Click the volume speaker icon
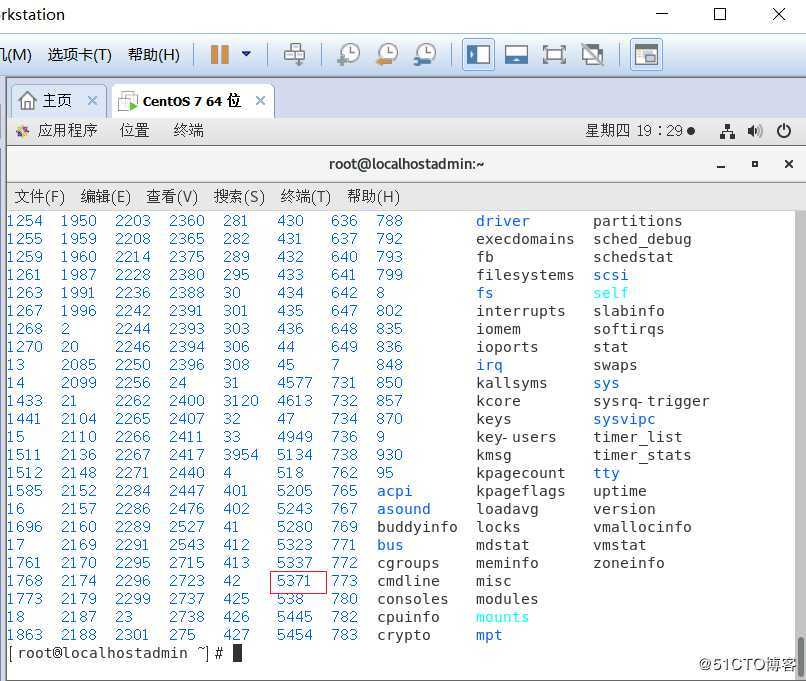Image resolution: width=806 pixels, height=681 pixels. (x=755, y=131)
